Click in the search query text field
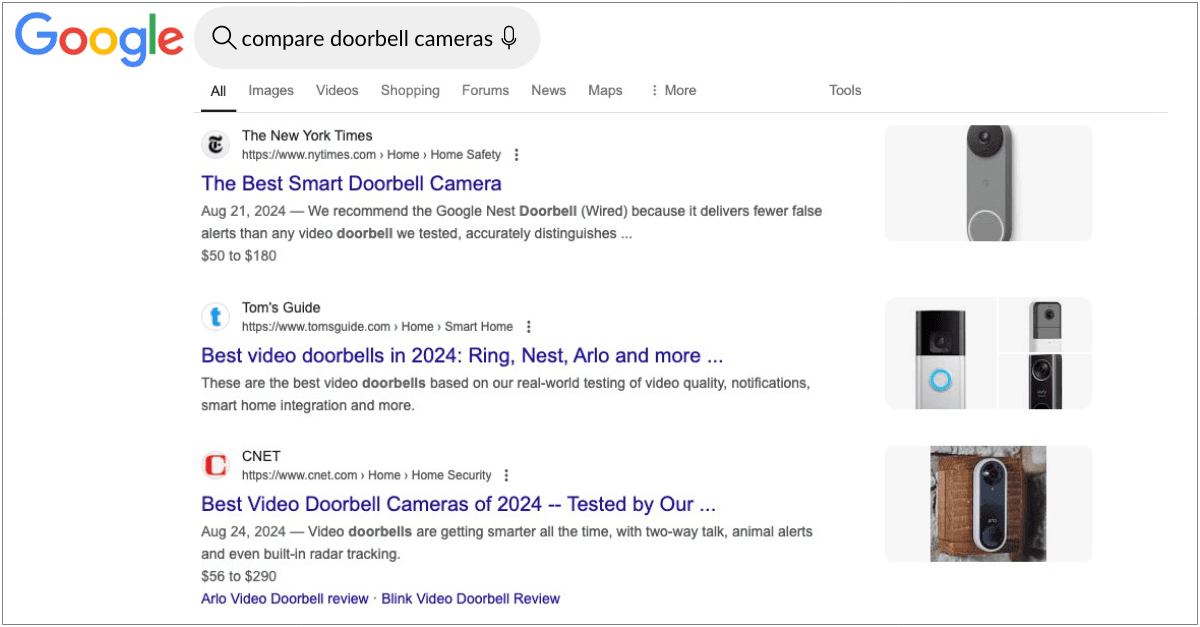The width and height of the screenshot is (1200, 627). point(366,38)
